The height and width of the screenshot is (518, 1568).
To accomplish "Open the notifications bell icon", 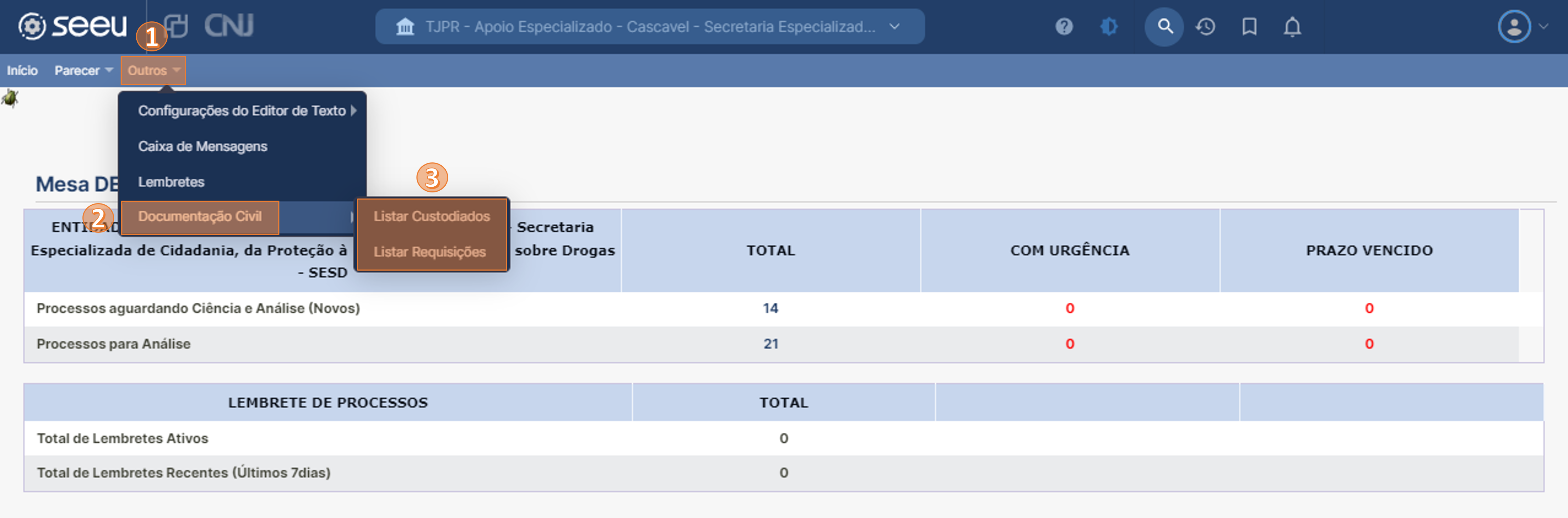I will coord(1292,27).
